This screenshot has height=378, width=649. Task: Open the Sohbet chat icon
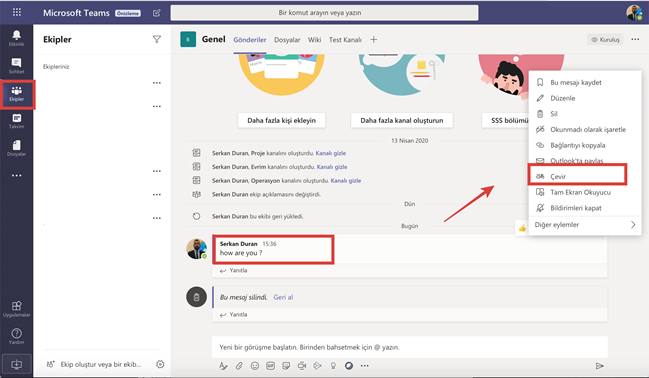point(17,65)
